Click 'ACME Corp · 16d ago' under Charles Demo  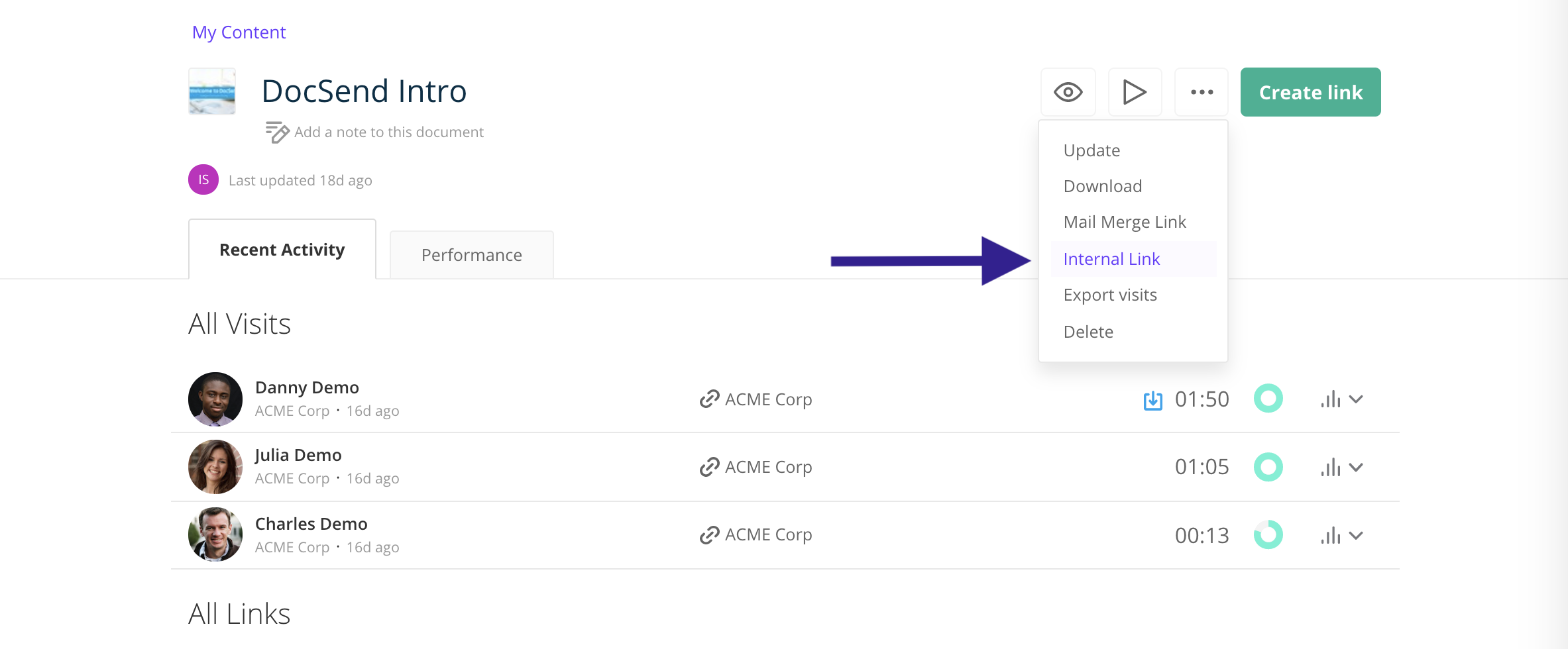tap(327, 548)
